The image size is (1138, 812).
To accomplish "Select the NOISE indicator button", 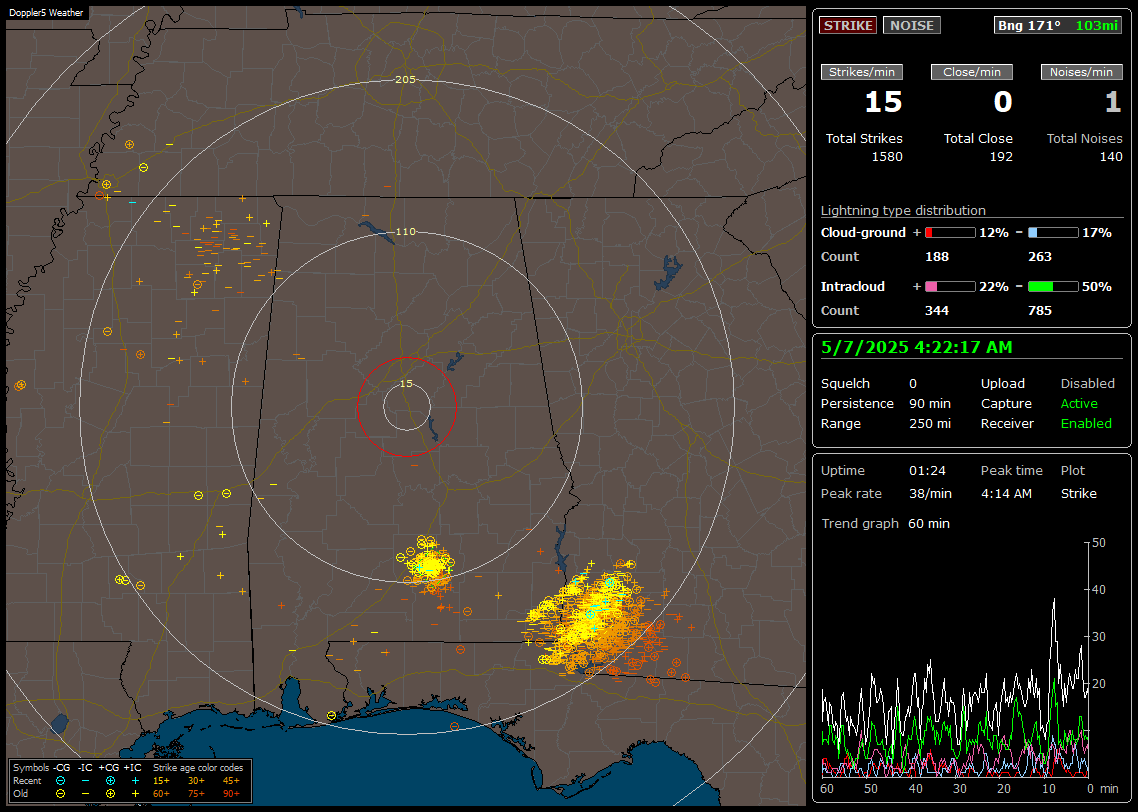I will [912, 25].
